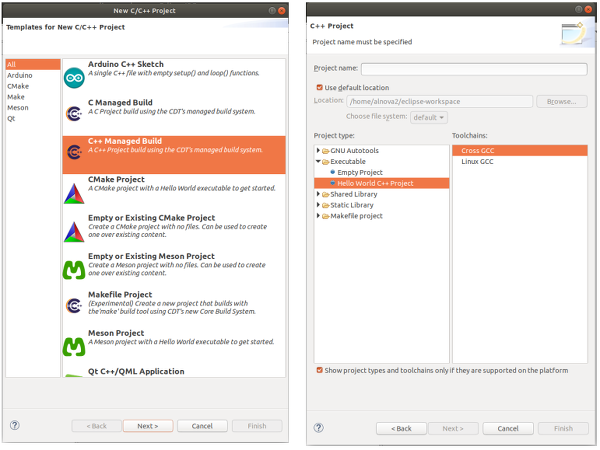The height and width of the screenshot is (450, 600).
Task: Click the C Managed Build icon
Action: point(74,113)
